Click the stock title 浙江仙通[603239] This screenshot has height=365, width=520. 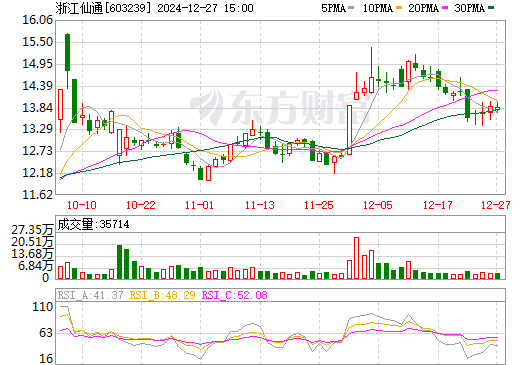point(103,8)
